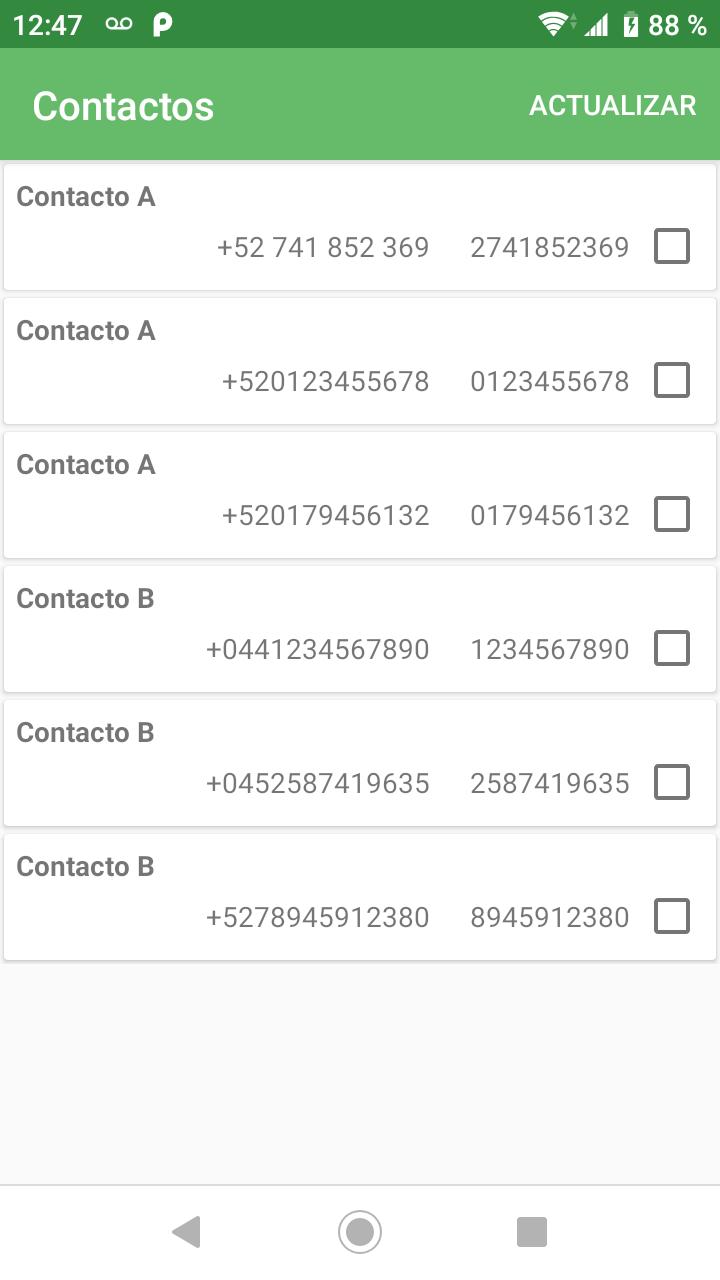Select checkbox next to 0123455678

pos(672,380)
